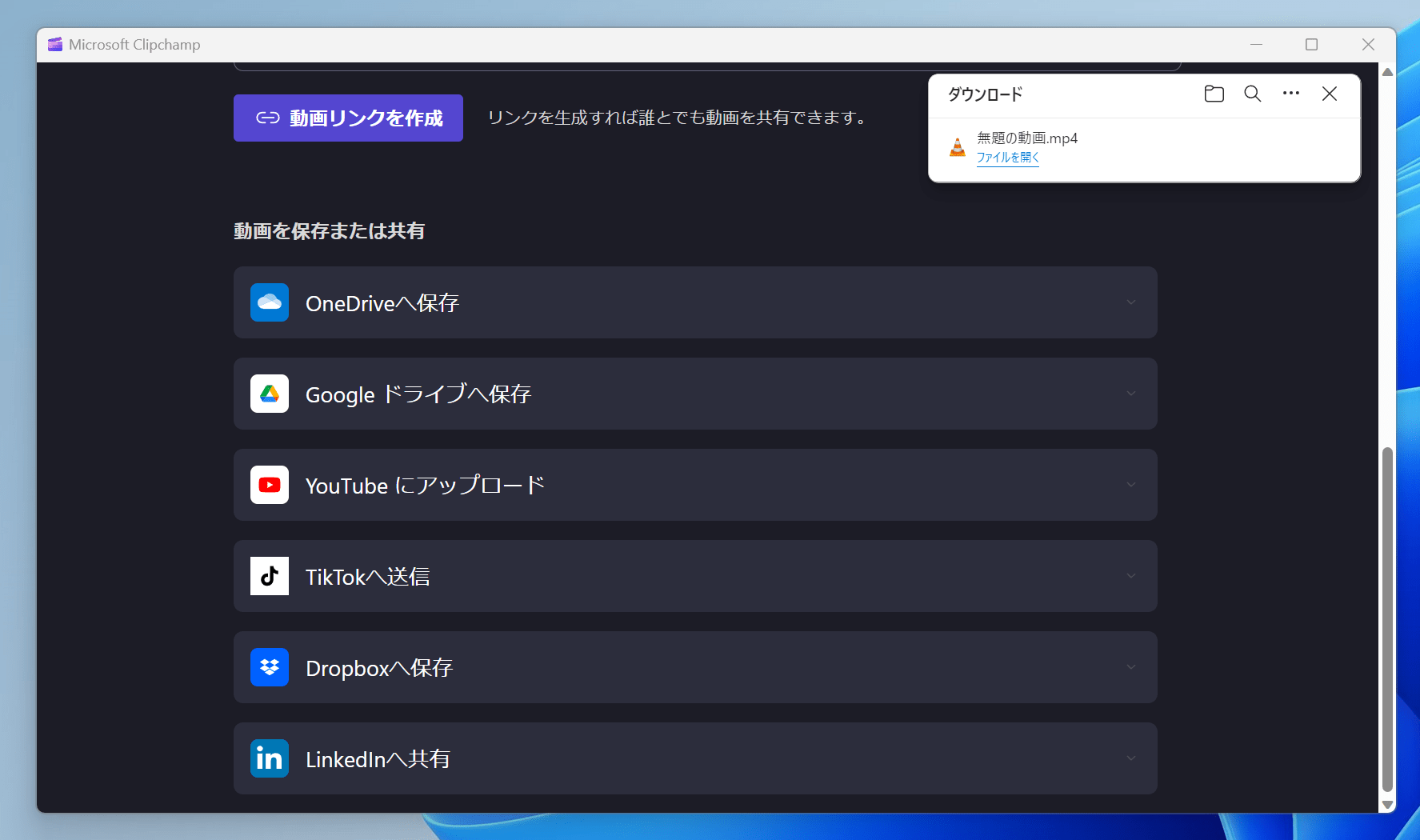
Task: Click the Clipchamp app icon in title bar
Action: click(55, 45)
